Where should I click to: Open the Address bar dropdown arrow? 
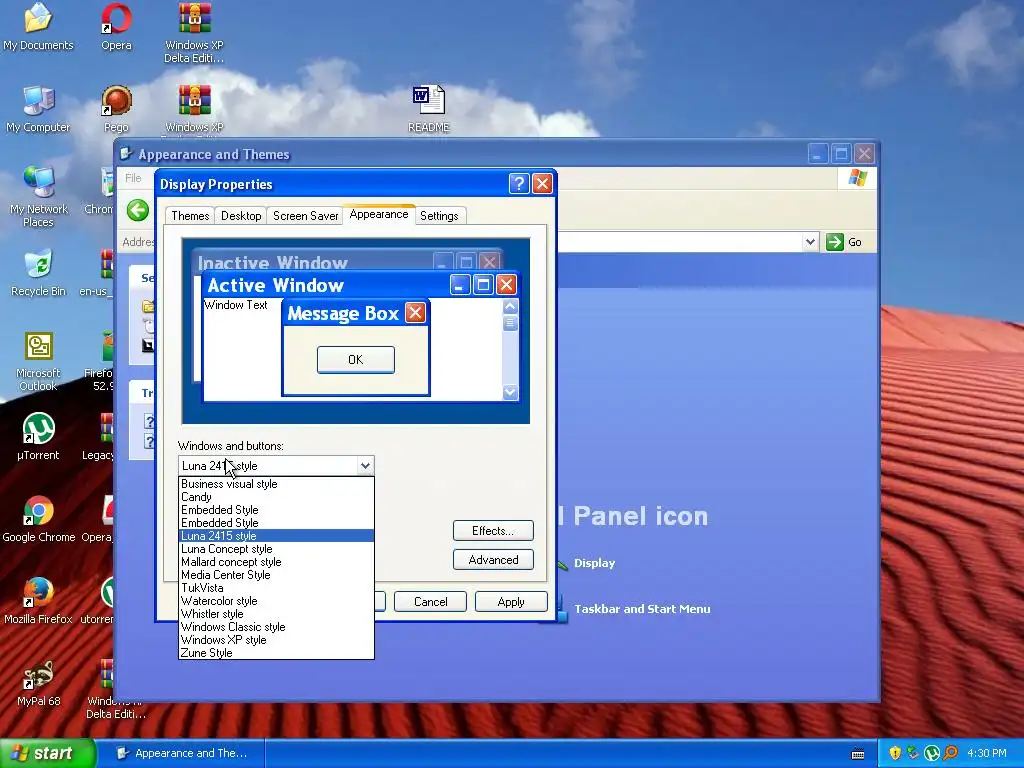[810, 242]
